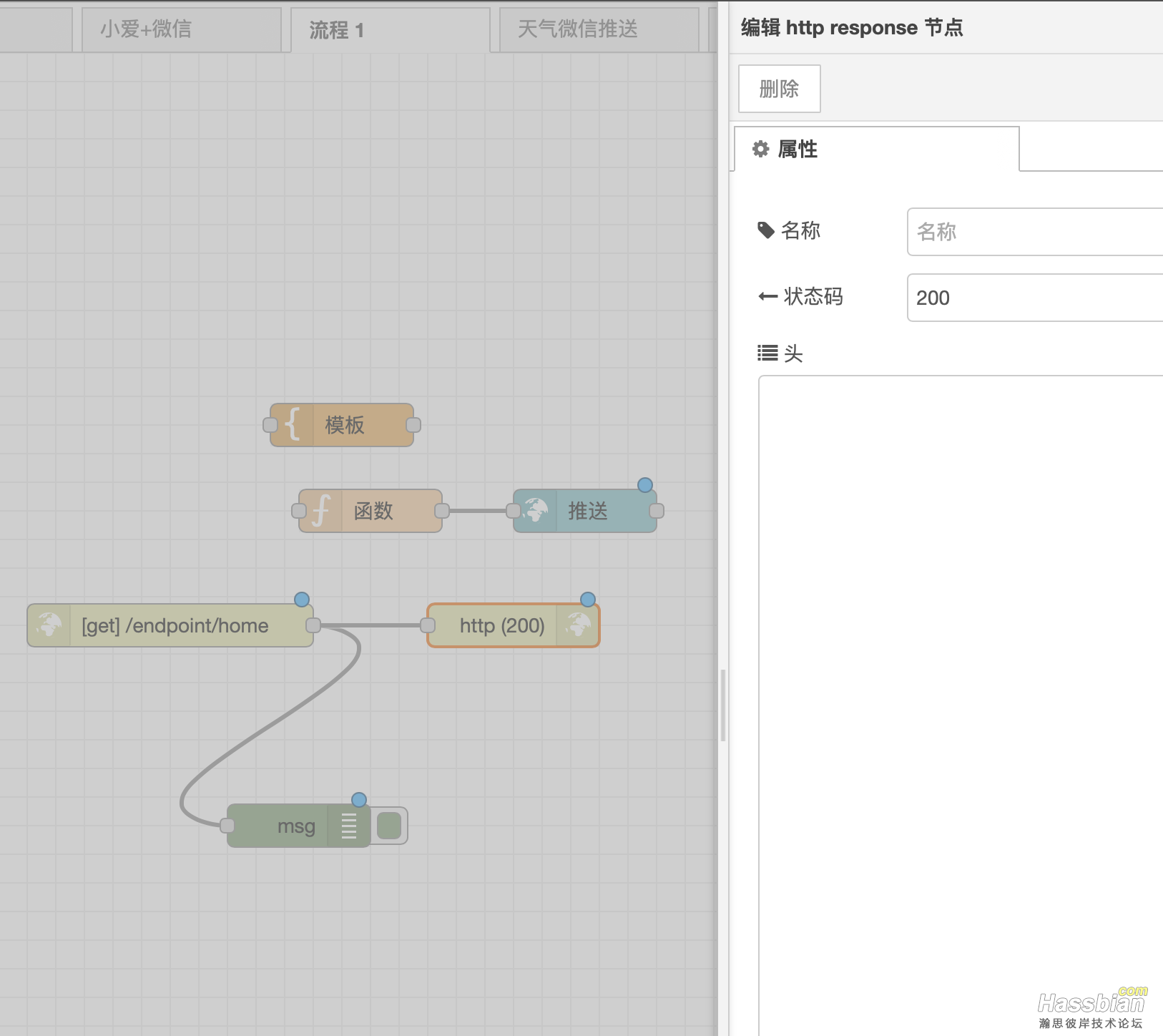The width and height of the screenshot is (1163, 1036).
Task: Switch to the 流程 1 flow tab
Action: point(391,29)
